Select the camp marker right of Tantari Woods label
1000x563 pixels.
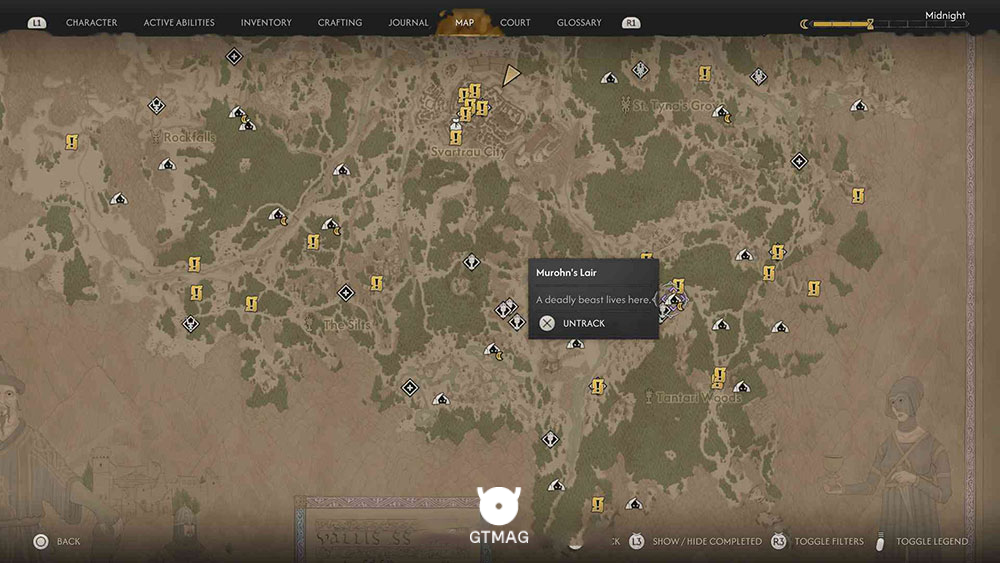741,387
